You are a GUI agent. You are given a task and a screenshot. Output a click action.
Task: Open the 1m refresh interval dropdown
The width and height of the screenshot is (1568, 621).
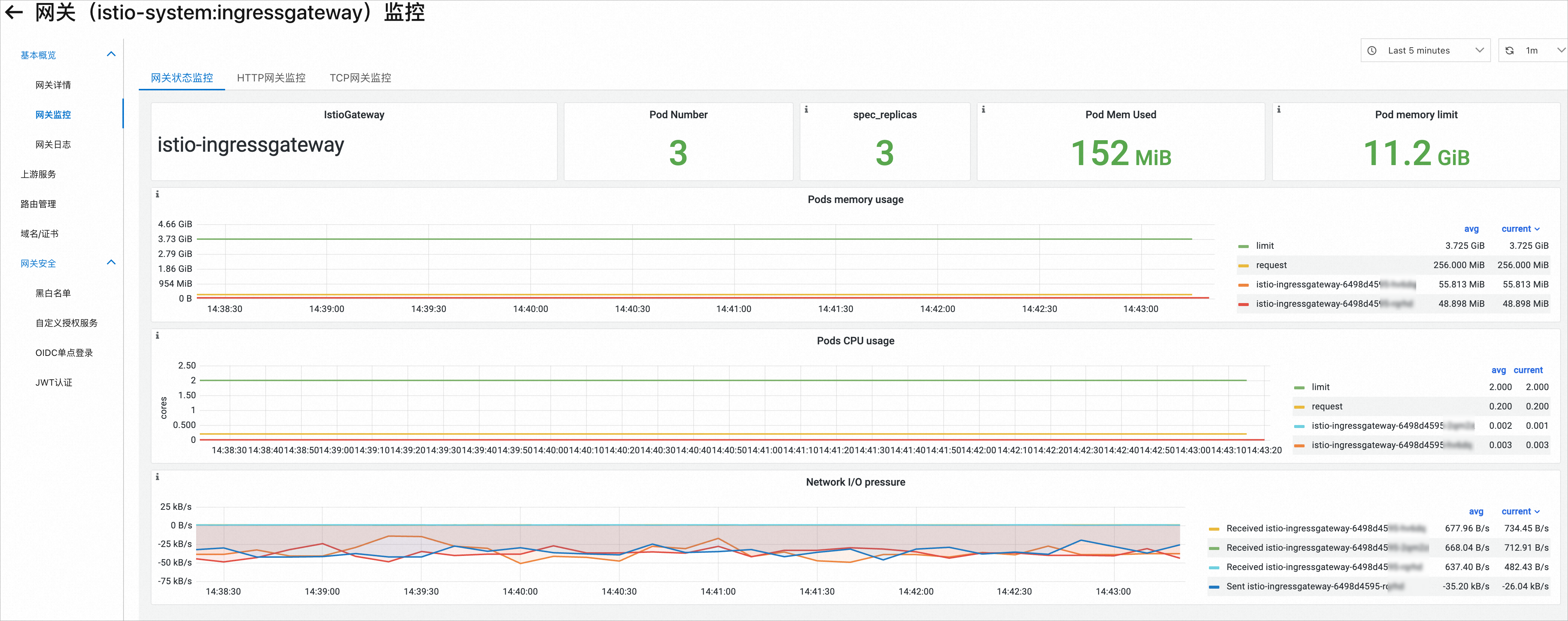click(x=1533, y=51)
